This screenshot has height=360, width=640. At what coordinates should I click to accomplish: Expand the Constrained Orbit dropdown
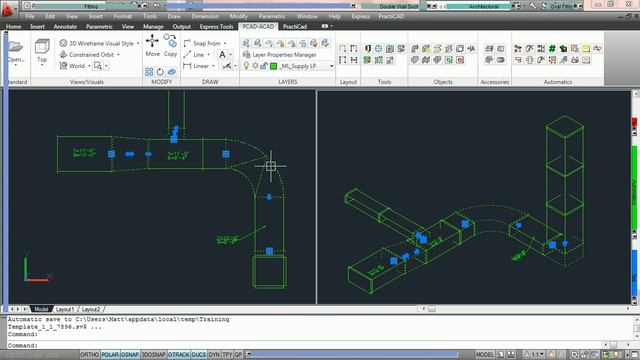118,55
